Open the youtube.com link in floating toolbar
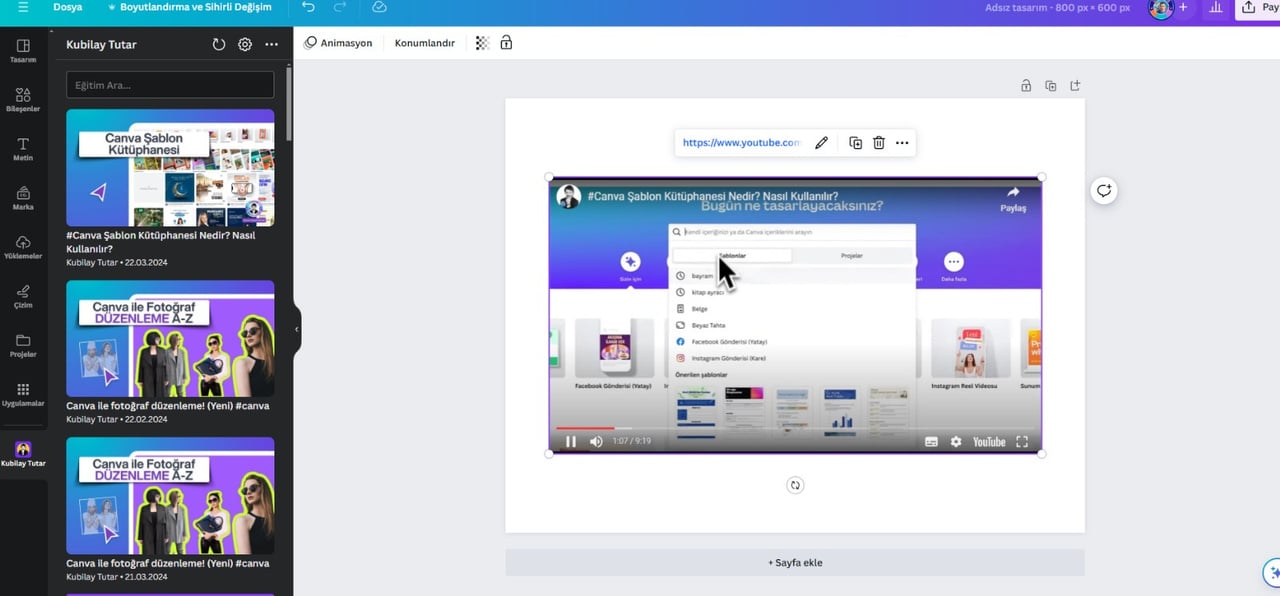Screen dimensions: 1280x596 [x=741, y=143]
